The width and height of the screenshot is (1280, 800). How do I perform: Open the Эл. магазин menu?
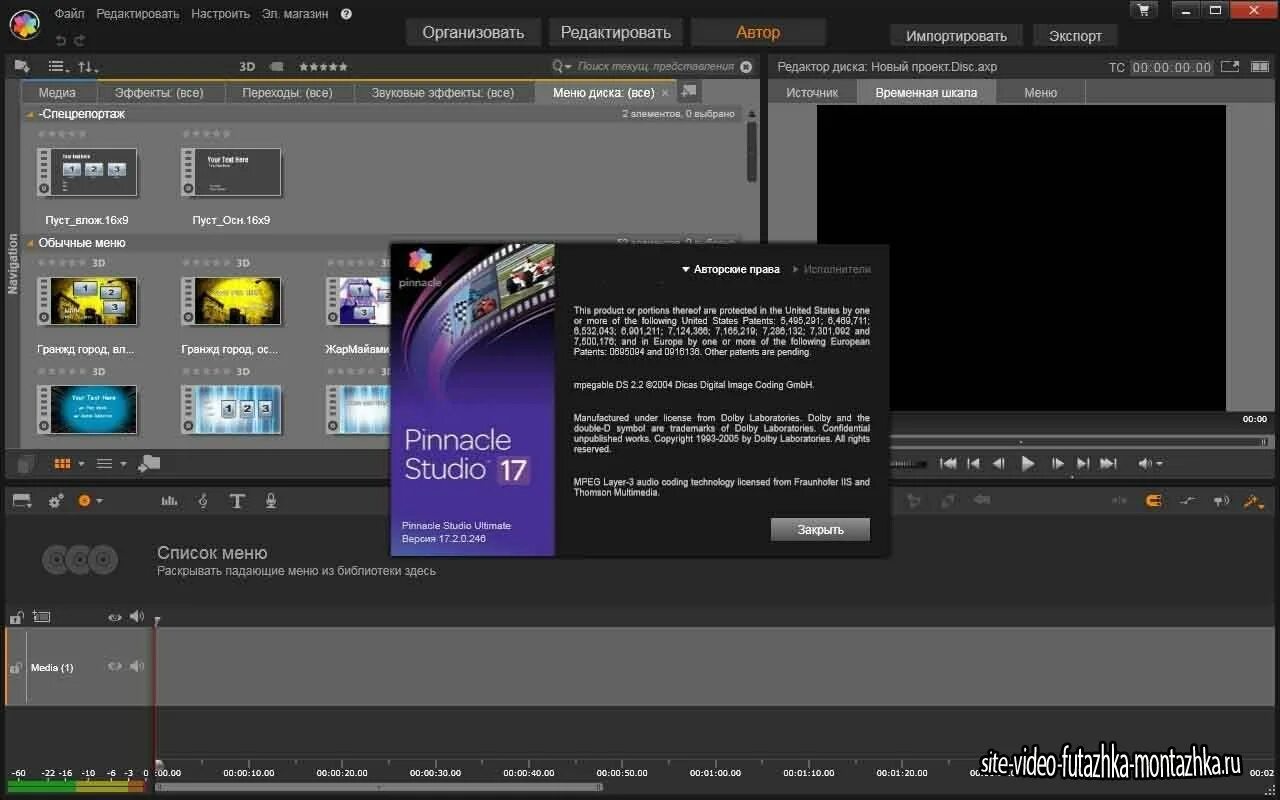[295, 14]
